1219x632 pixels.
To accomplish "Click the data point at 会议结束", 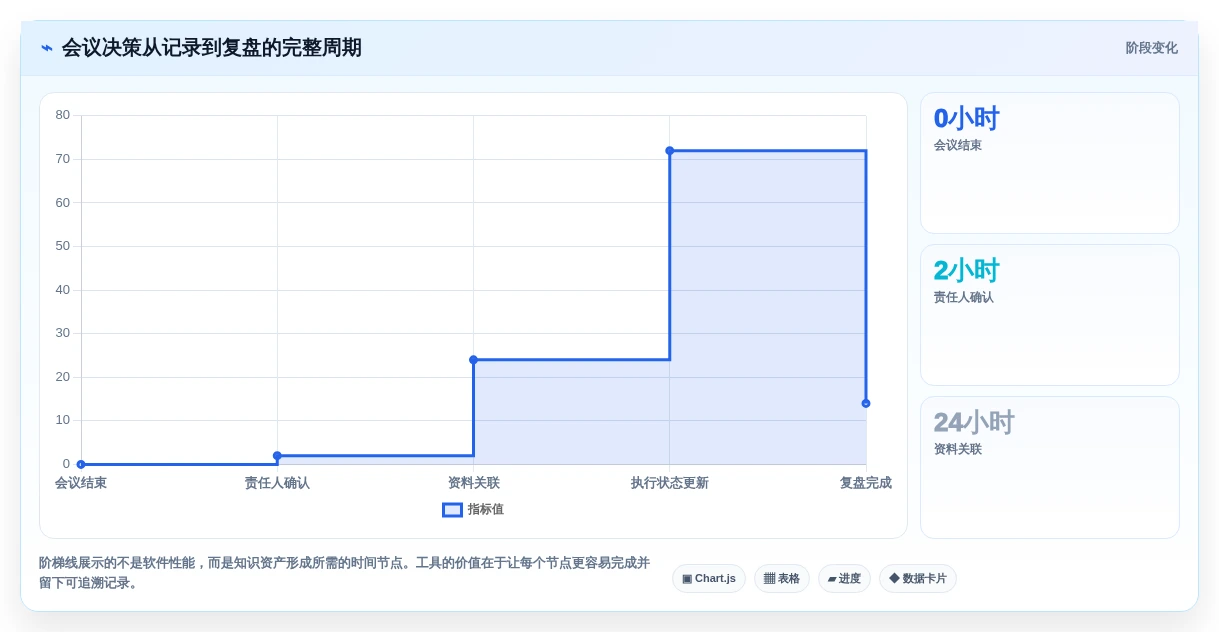I will [81, 464].
